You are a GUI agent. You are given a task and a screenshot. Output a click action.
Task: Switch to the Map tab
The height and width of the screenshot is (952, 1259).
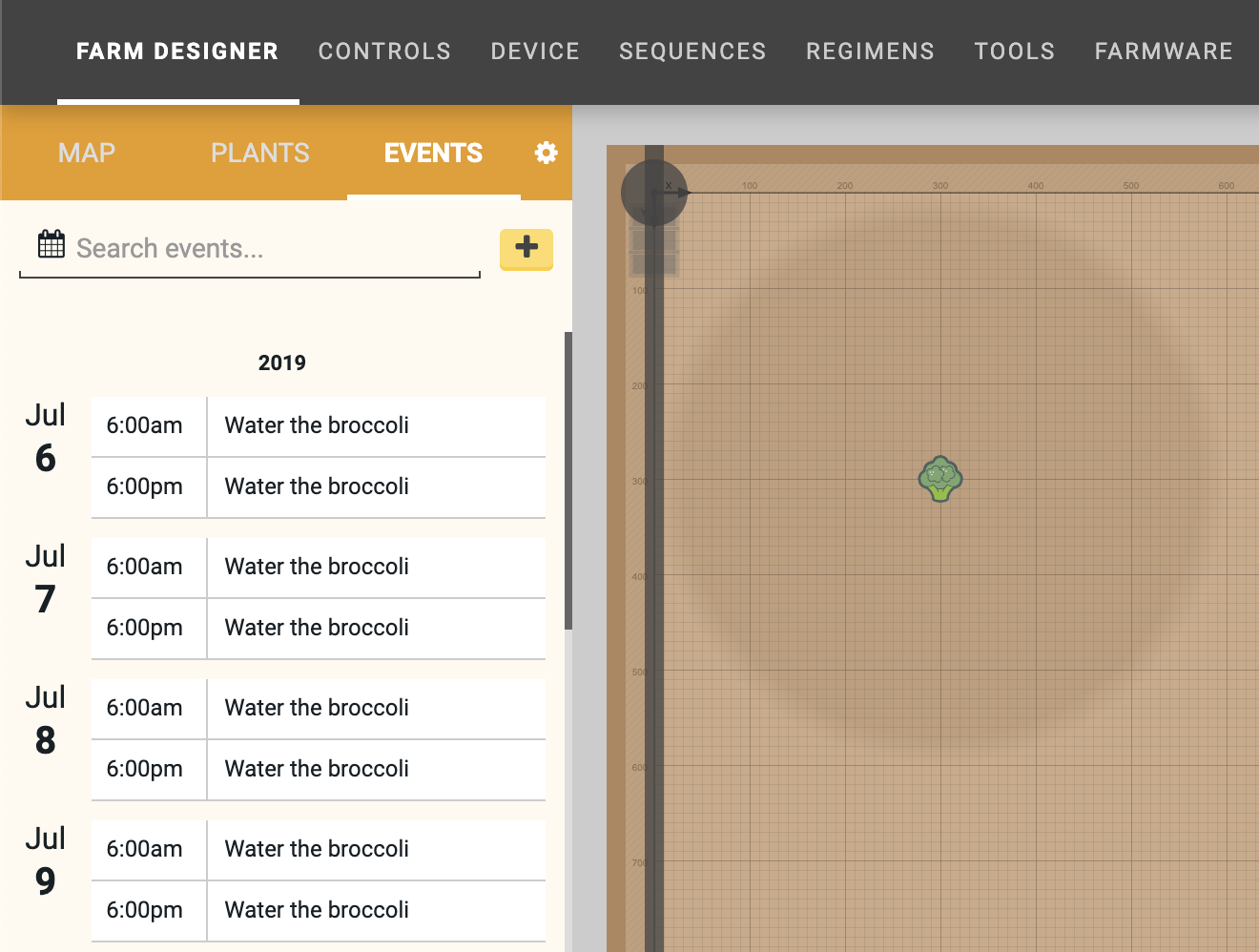87,153
